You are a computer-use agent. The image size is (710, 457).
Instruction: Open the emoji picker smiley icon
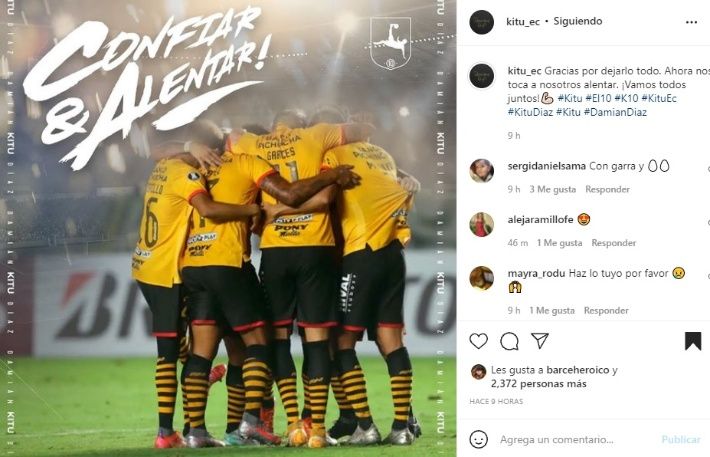pos(479,439)
